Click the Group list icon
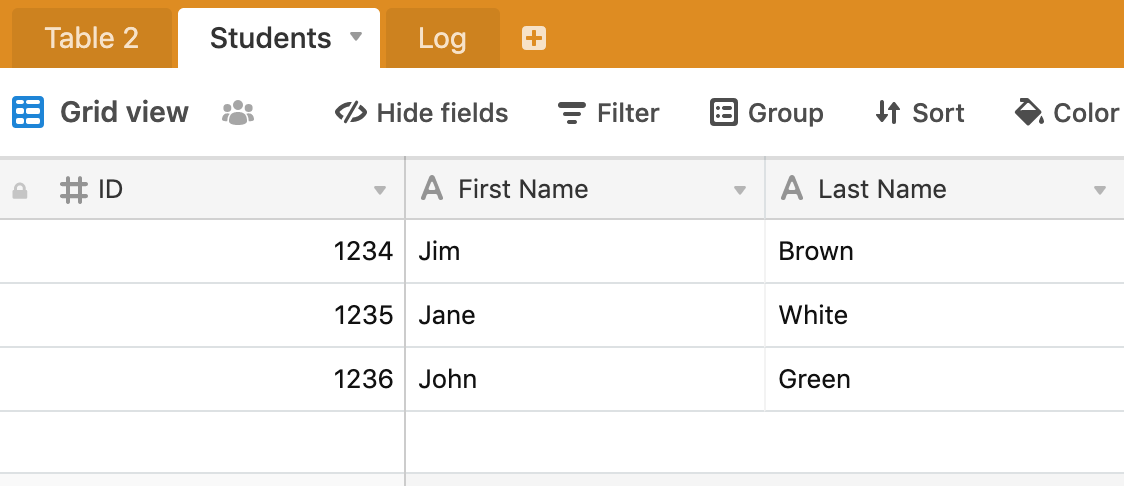The width and height of the screenshot is (1124, 486). (723, 113)
